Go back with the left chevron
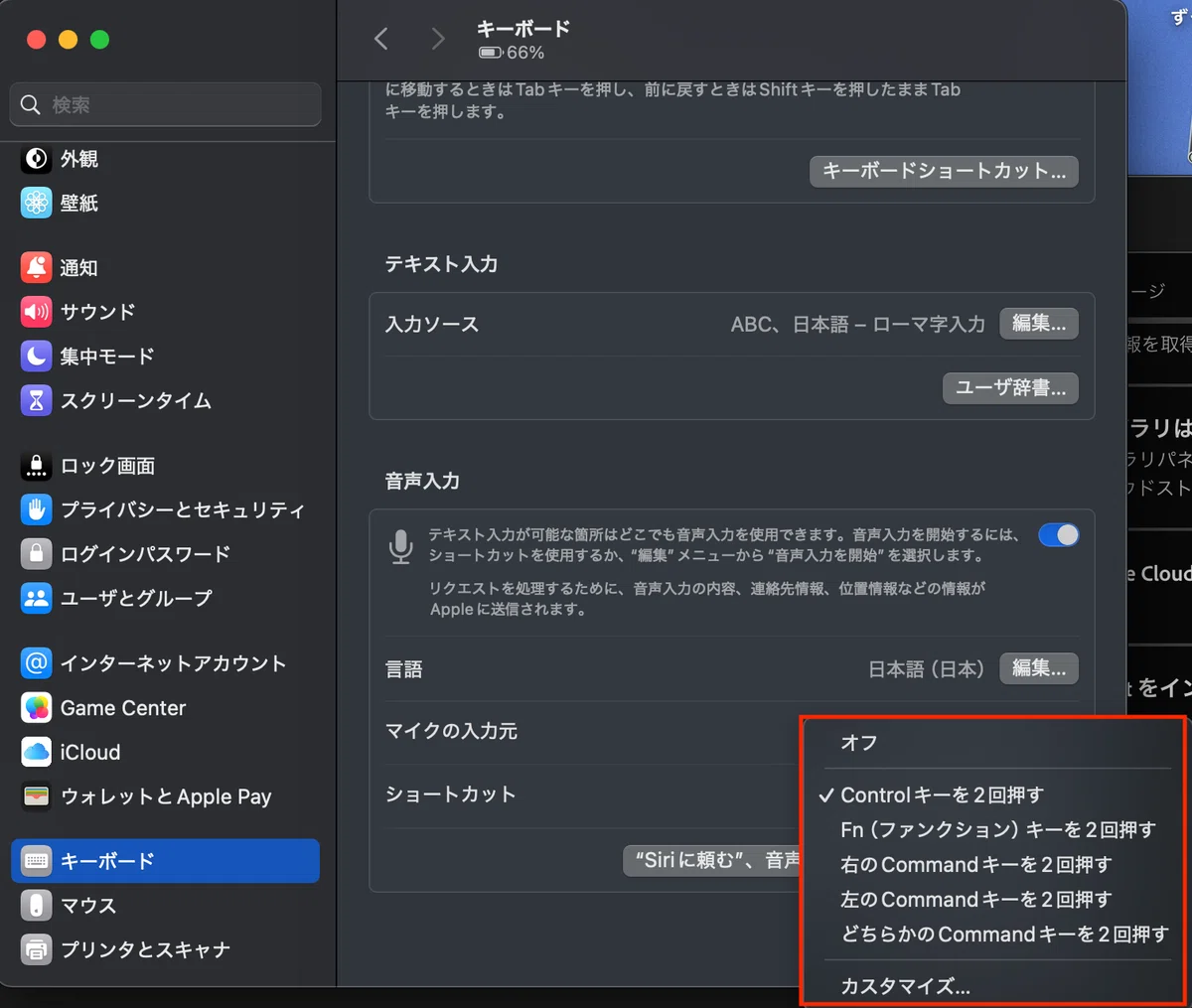1192x1008 pixels. 380,39
